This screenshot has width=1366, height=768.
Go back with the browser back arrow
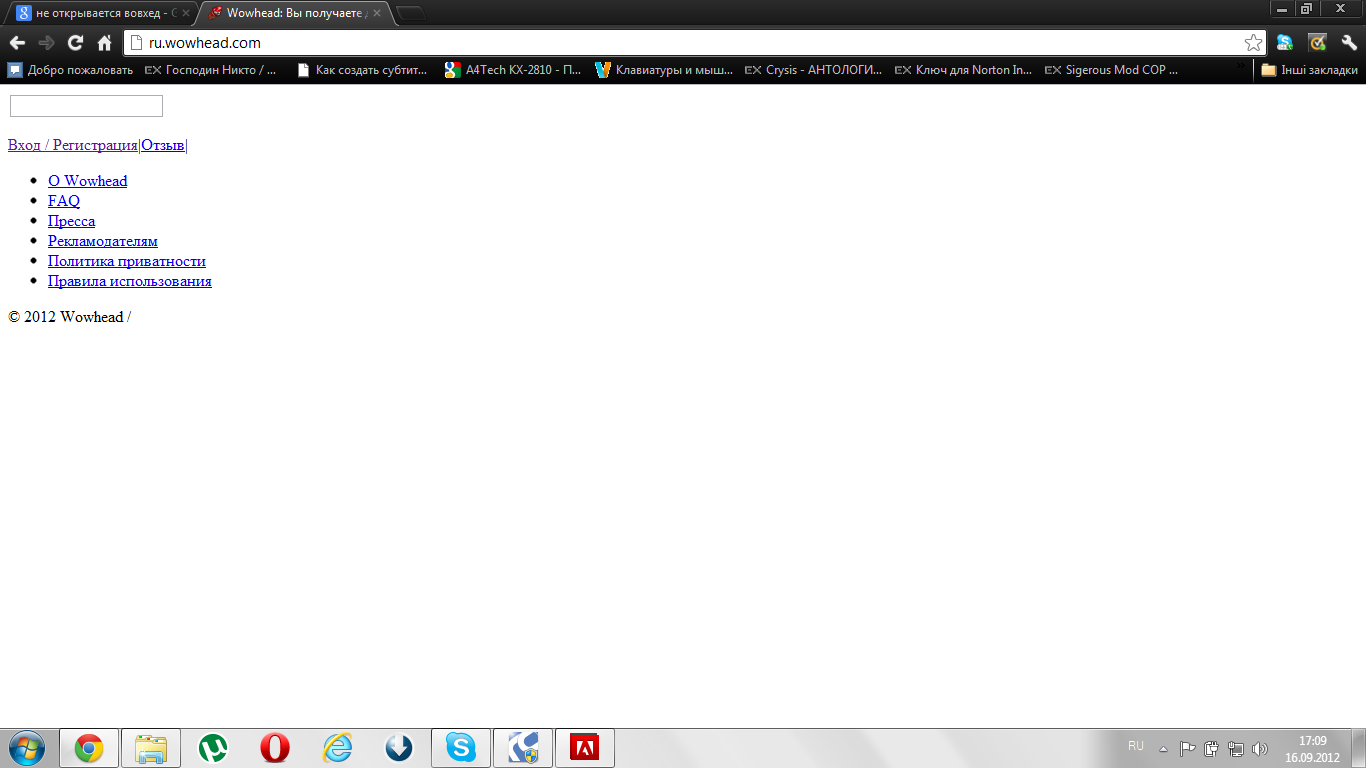[17, 42]
